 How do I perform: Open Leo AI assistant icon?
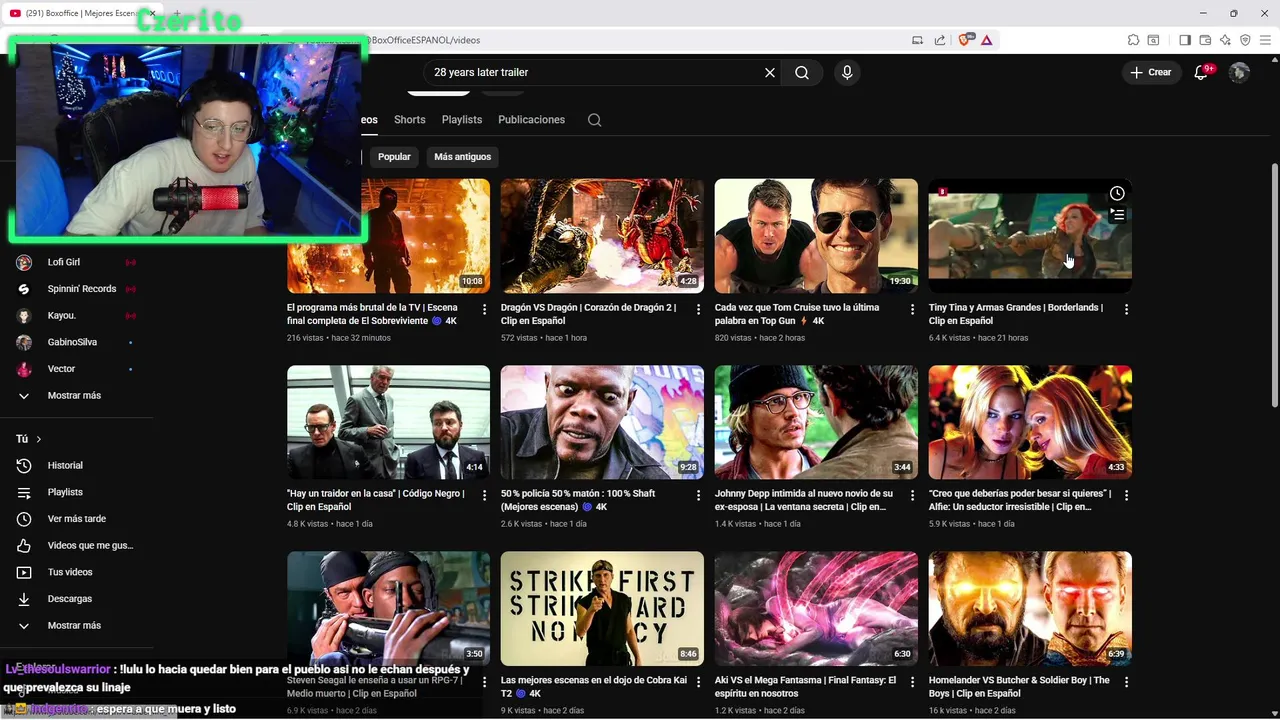1225,40
